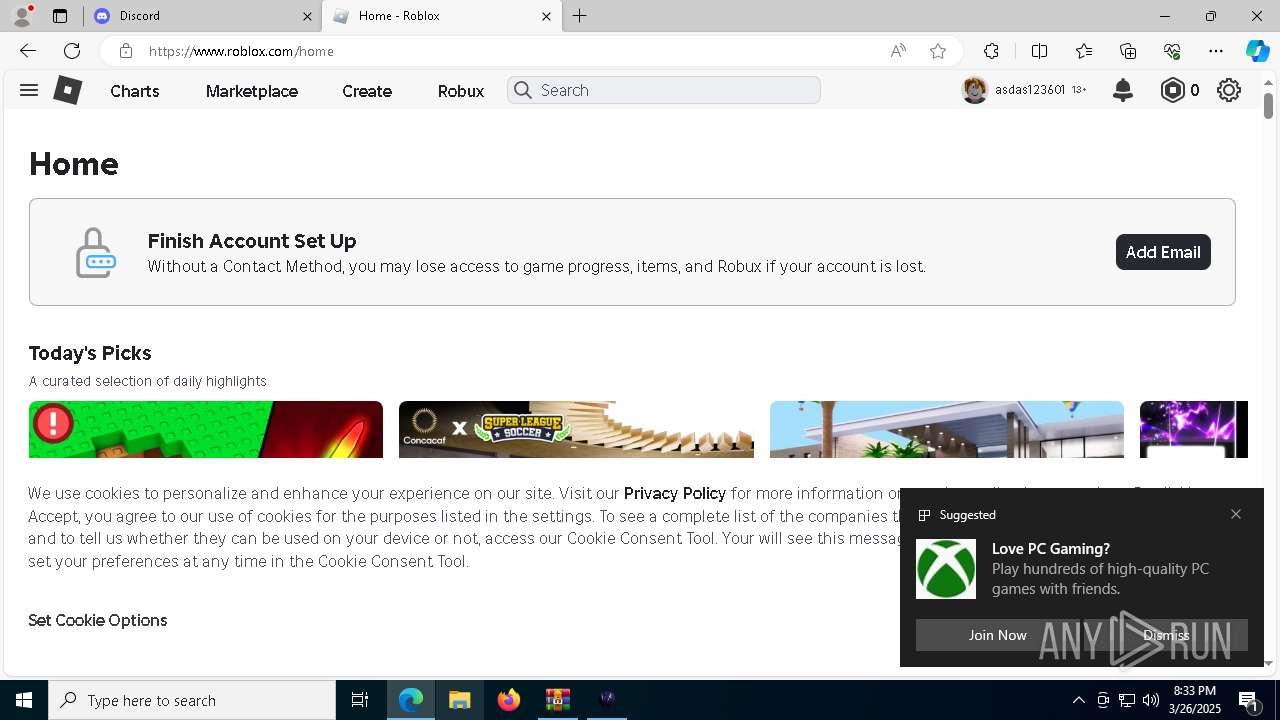Image resolution: width=1280 pixels, height=720 pixels.
Task: Click the asdas123601 avatar picture
Action: pyautogui.click(x=975, y=90)
